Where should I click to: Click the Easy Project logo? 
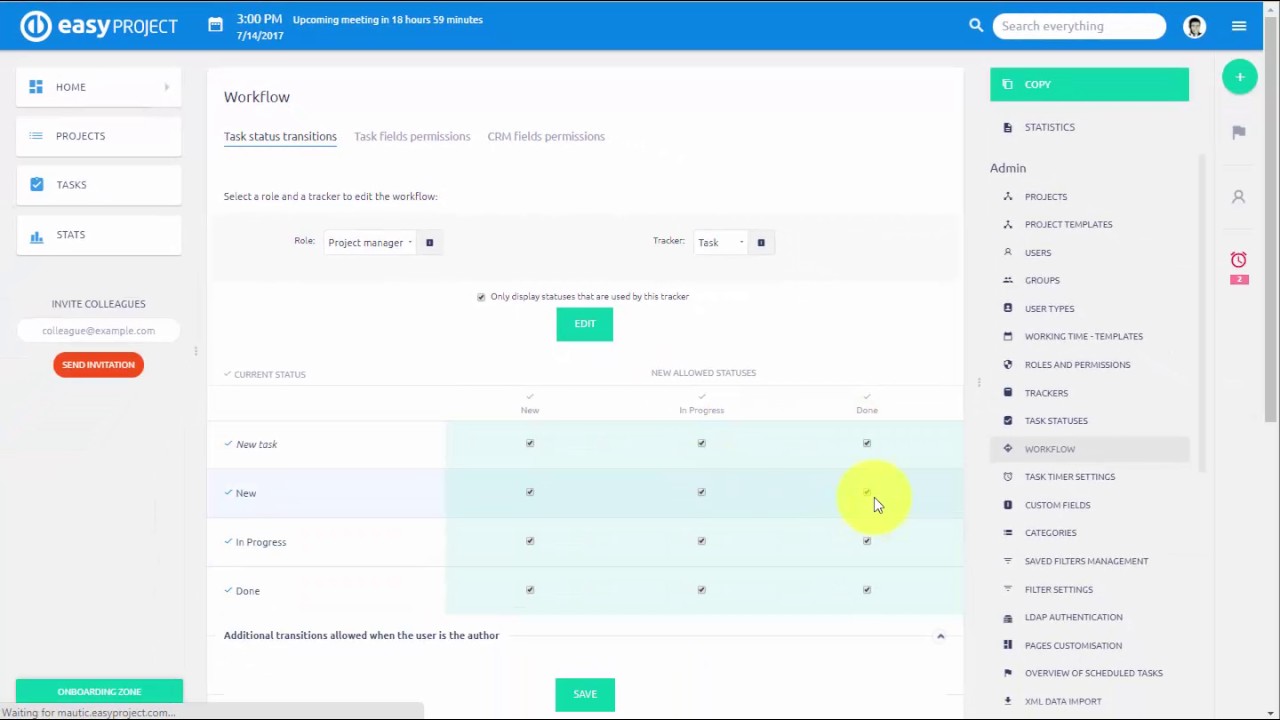(x=99, y=26)
